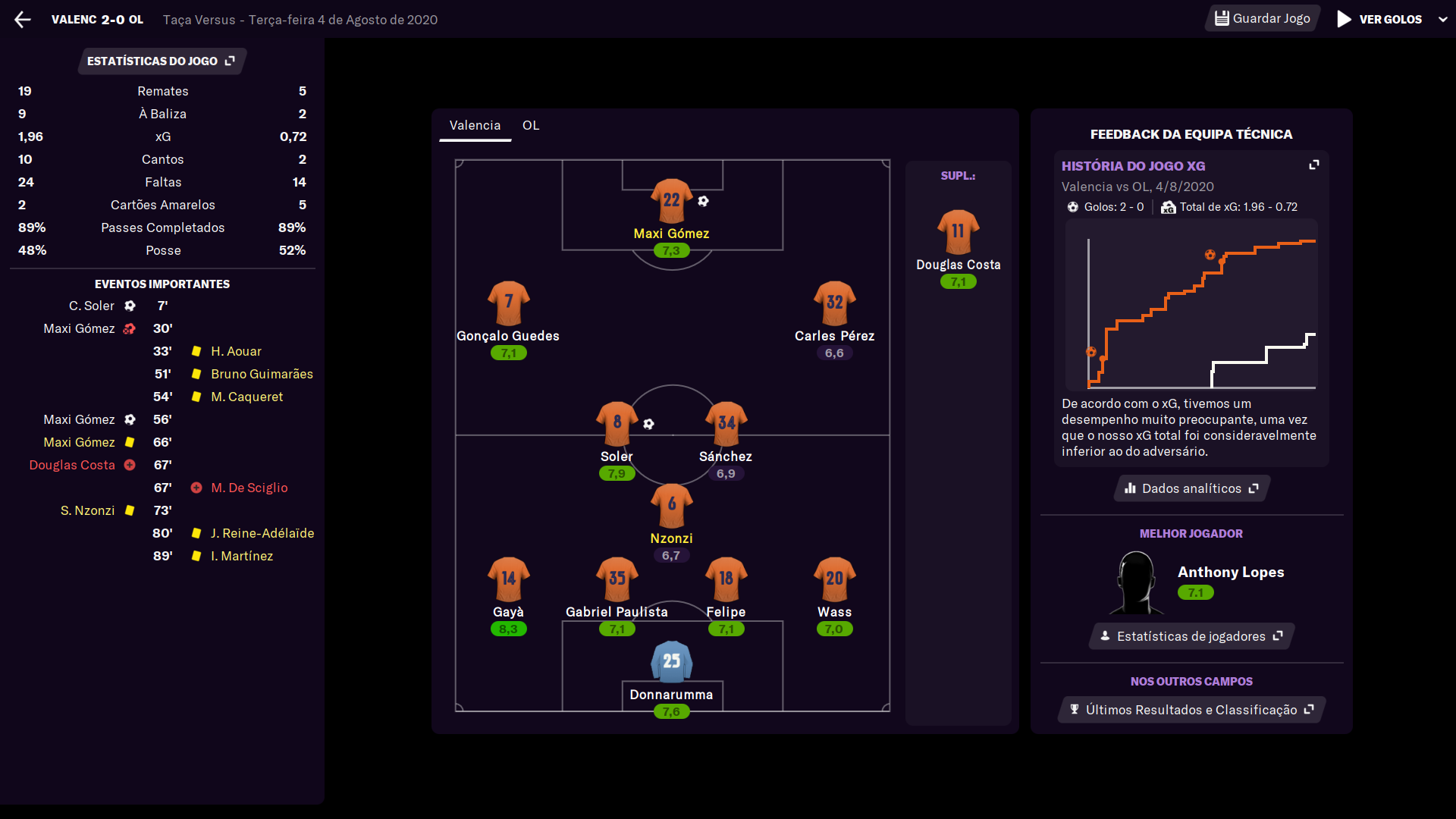Click Maxi Gómez yellow card icon at 66'

[130, 443]
